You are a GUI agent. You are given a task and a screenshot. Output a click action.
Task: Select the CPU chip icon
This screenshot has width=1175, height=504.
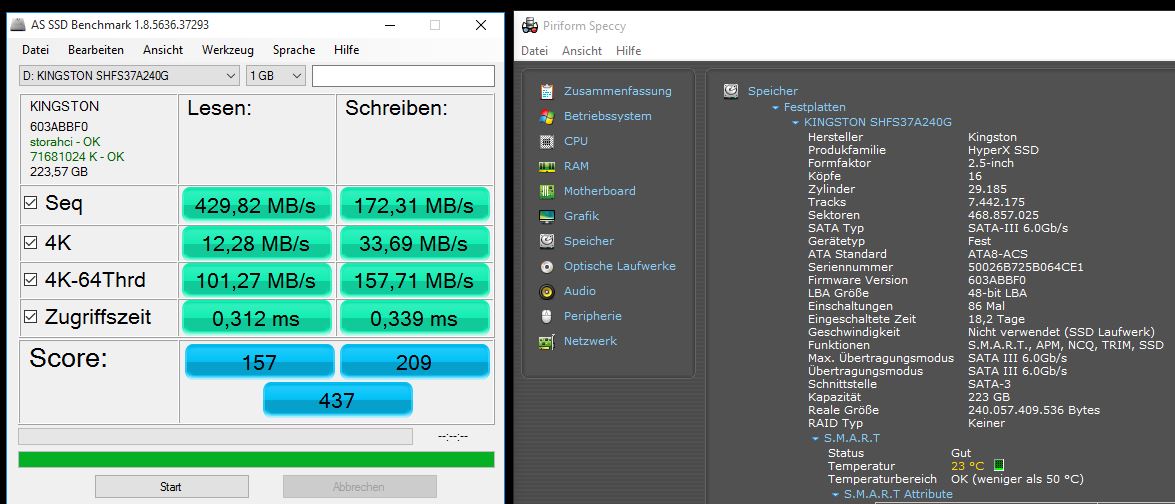click(547, 141)
